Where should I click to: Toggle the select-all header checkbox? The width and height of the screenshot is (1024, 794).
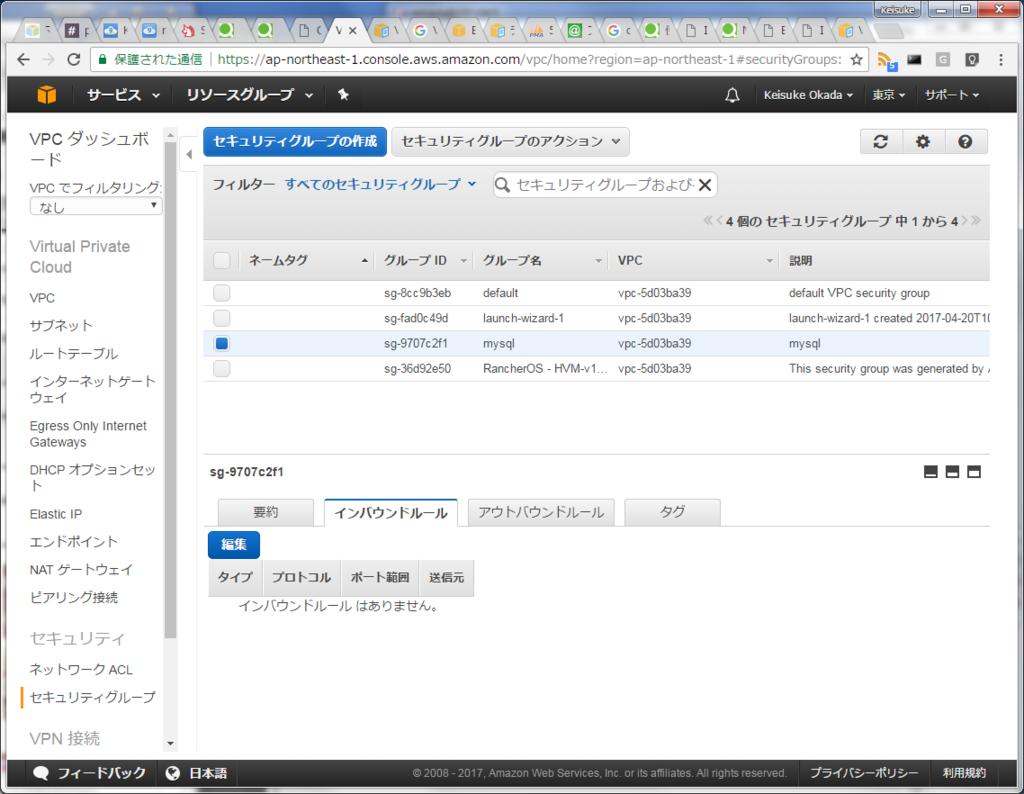tap(222, 261)
